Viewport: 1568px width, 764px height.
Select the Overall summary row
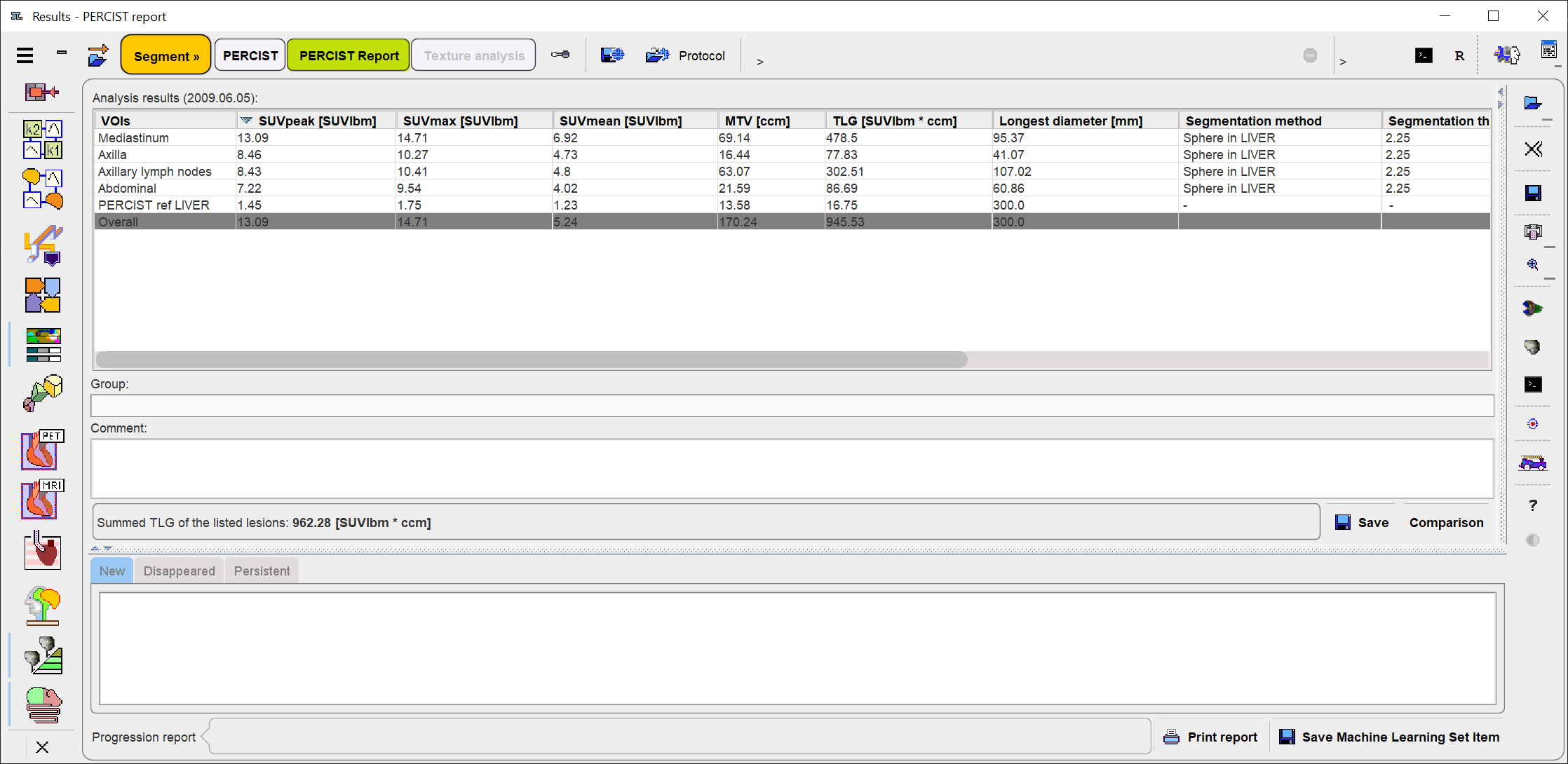792,222
